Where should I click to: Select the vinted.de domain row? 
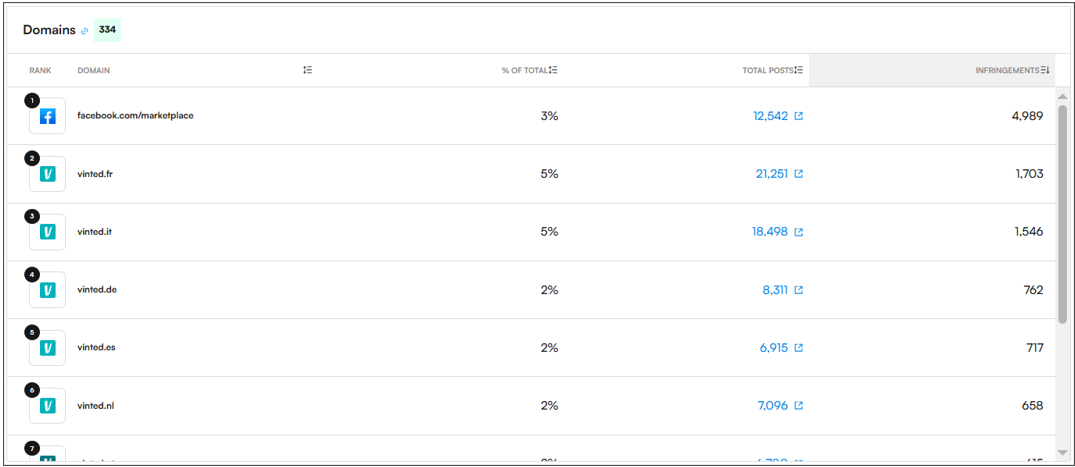pos(531,290)
